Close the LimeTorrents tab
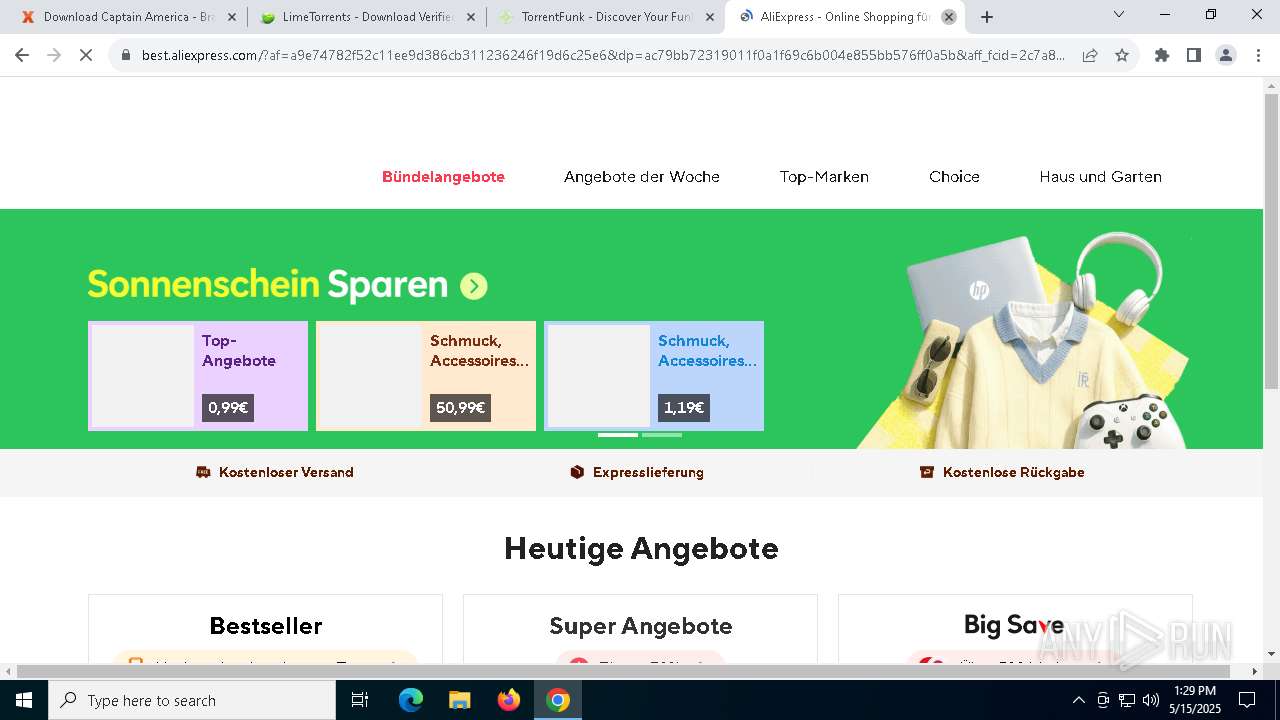 (471, 17)
